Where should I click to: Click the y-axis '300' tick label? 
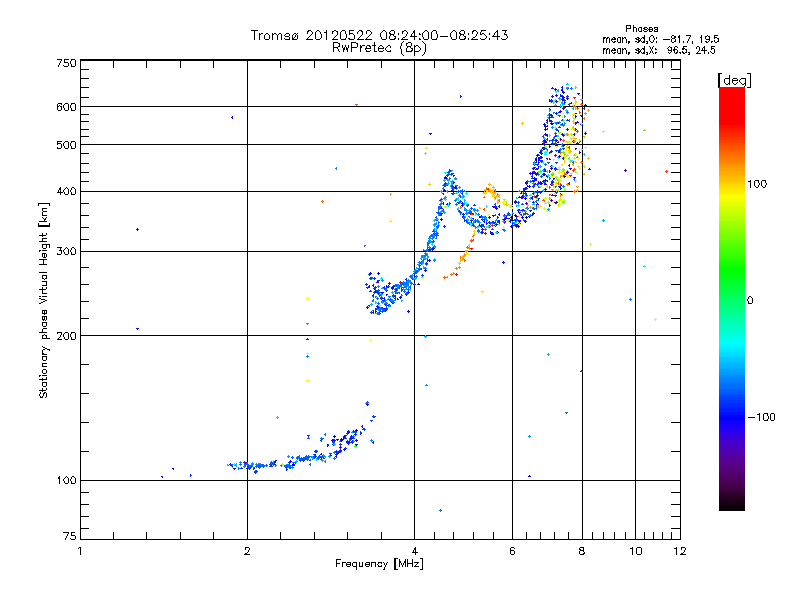pos(66,251)
